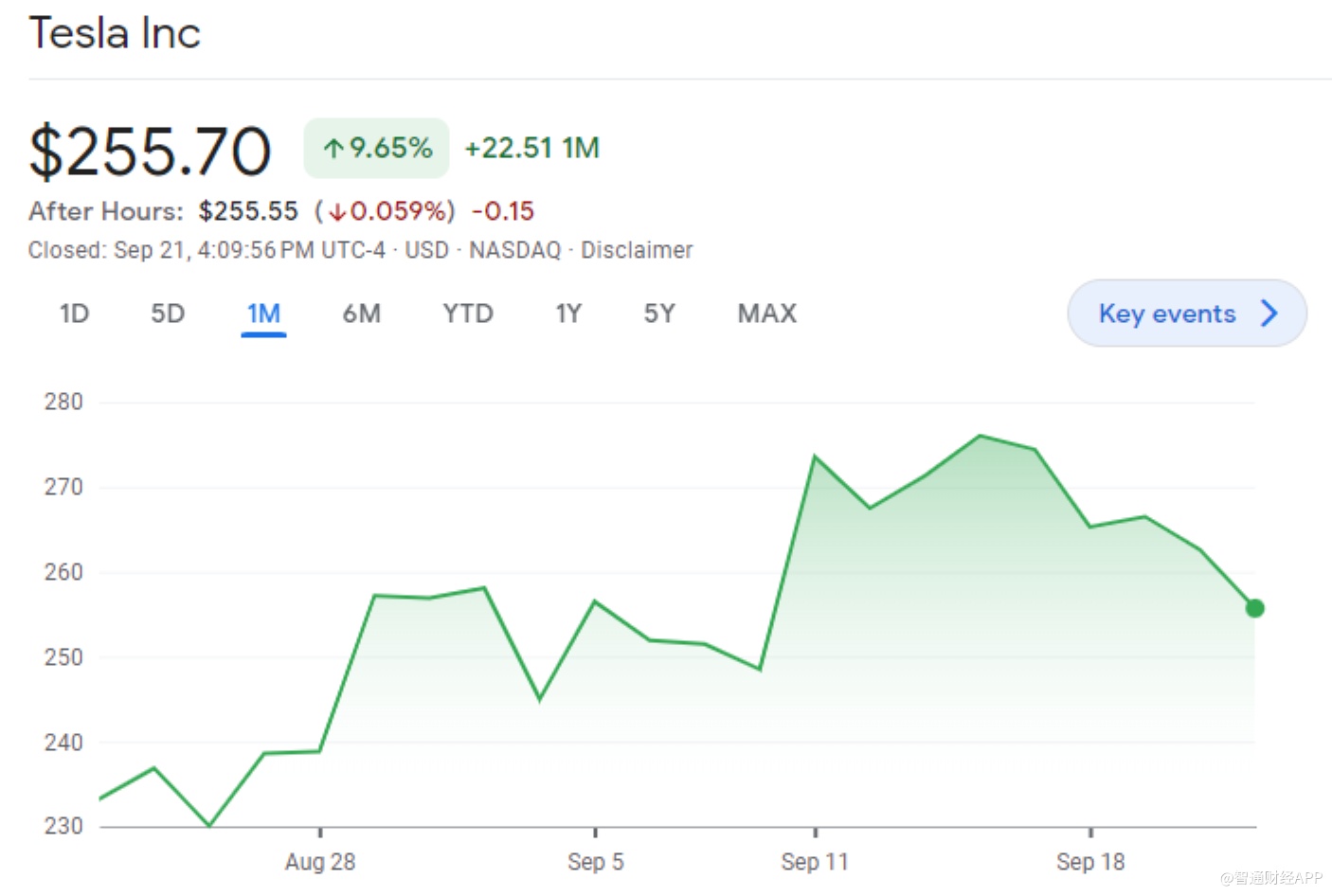Click the Aug 28 axis marker

pyautogui.click(x=320, y=861)
